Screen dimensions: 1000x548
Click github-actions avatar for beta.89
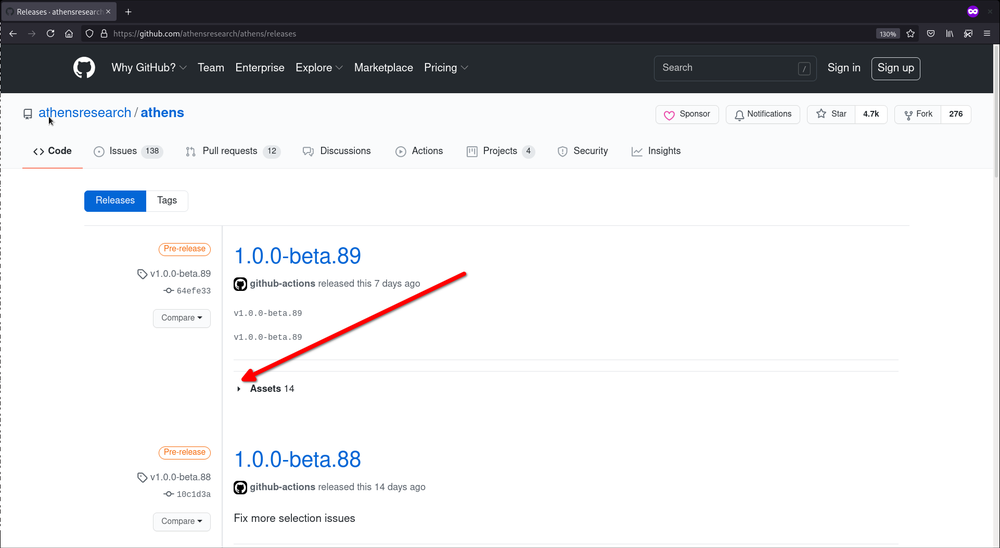(240, 284)
